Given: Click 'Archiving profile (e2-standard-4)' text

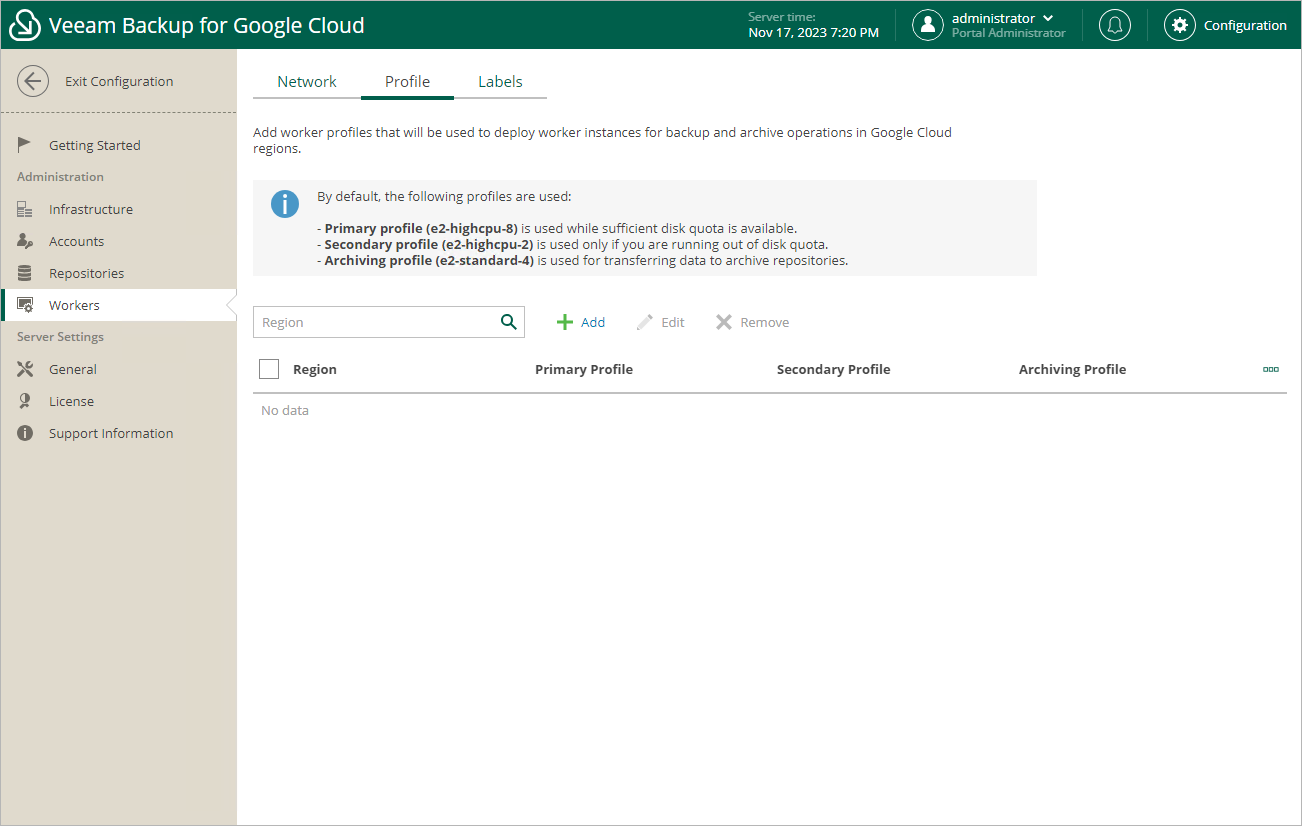Looking at the screenshot, I should coord(429,260).
